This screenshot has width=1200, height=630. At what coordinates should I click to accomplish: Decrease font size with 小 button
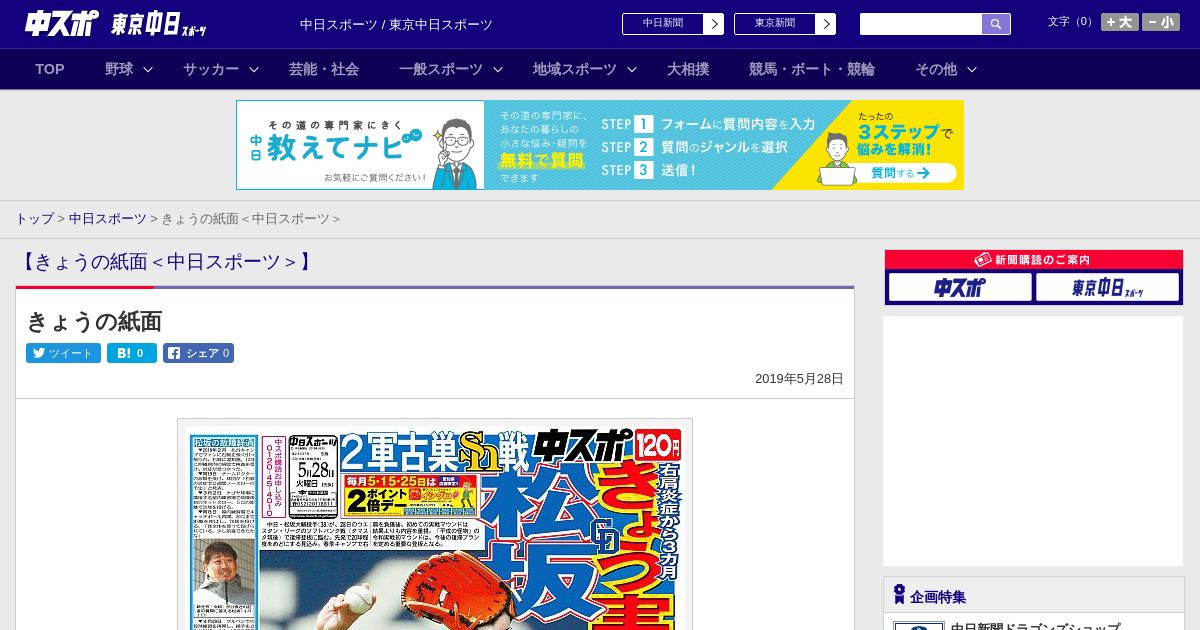[x=1161, y=22]
